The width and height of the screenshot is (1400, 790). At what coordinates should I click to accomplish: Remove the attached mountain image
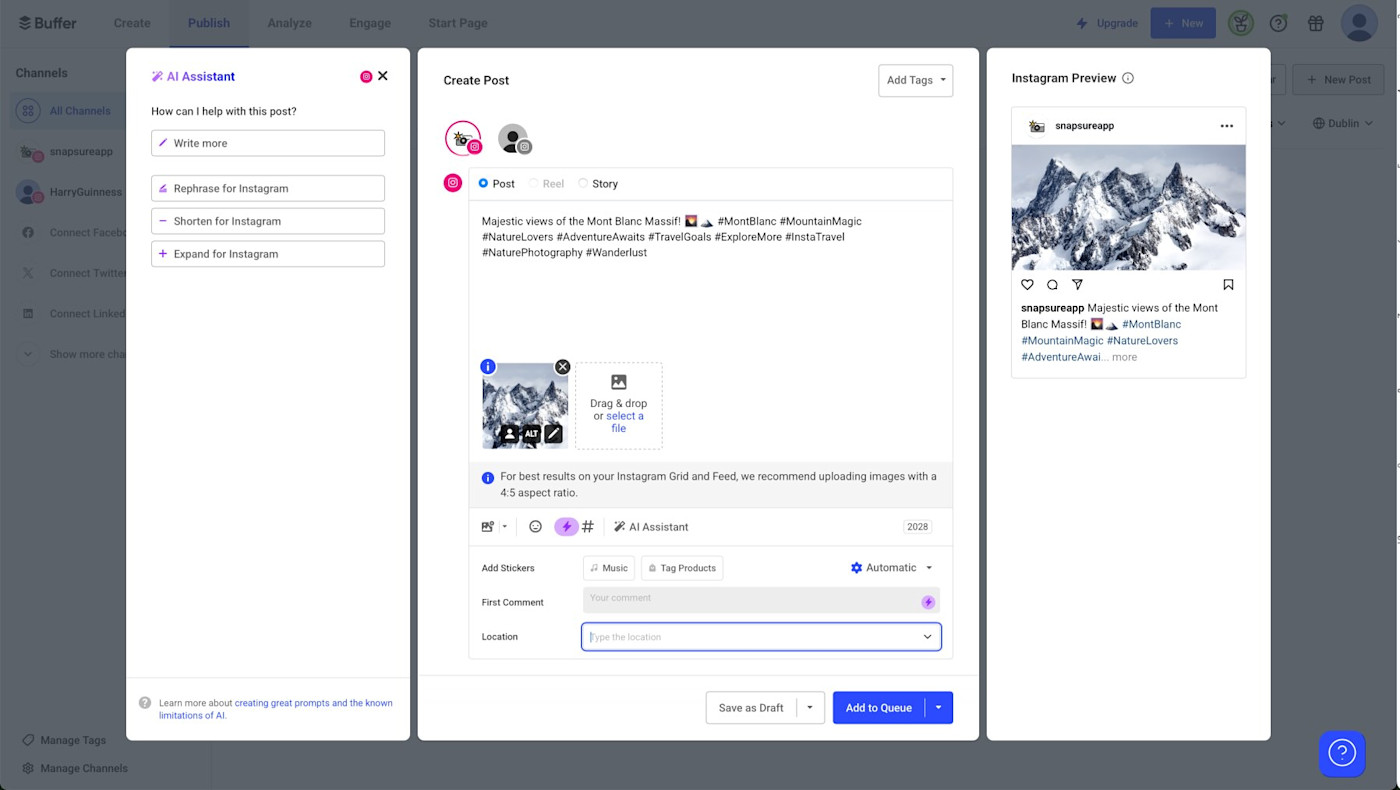coord(562,367)
